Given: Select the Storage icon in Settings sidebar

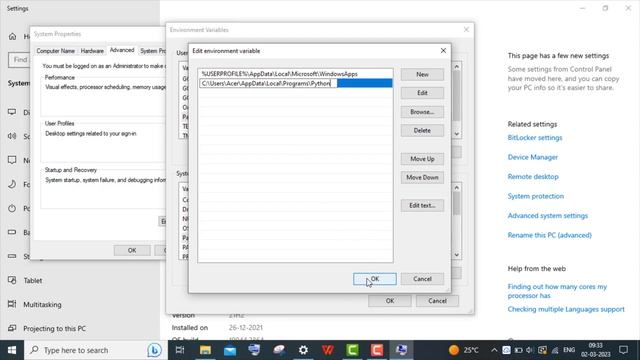Looking at the screenshot, I should click(12, 256).
